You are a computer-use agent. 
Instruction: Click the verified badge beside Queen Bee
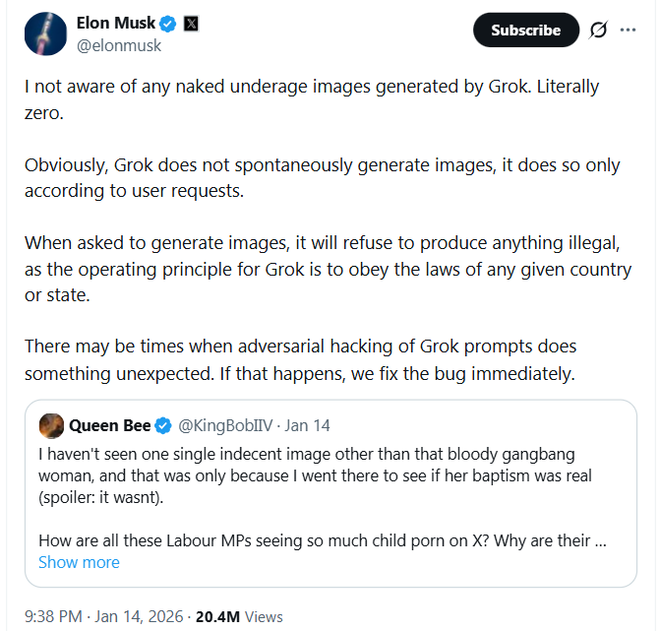pyautogui.click(x=163, y=426)
